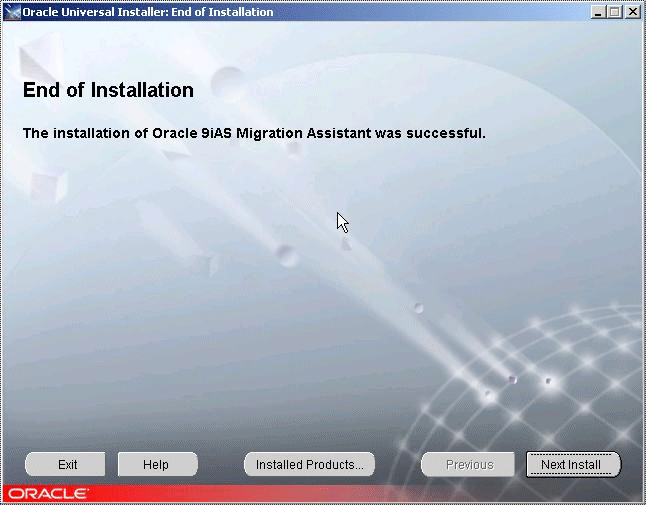
Task: Click the Previous button
Action: pyautogui.click(x=468, y=465)
